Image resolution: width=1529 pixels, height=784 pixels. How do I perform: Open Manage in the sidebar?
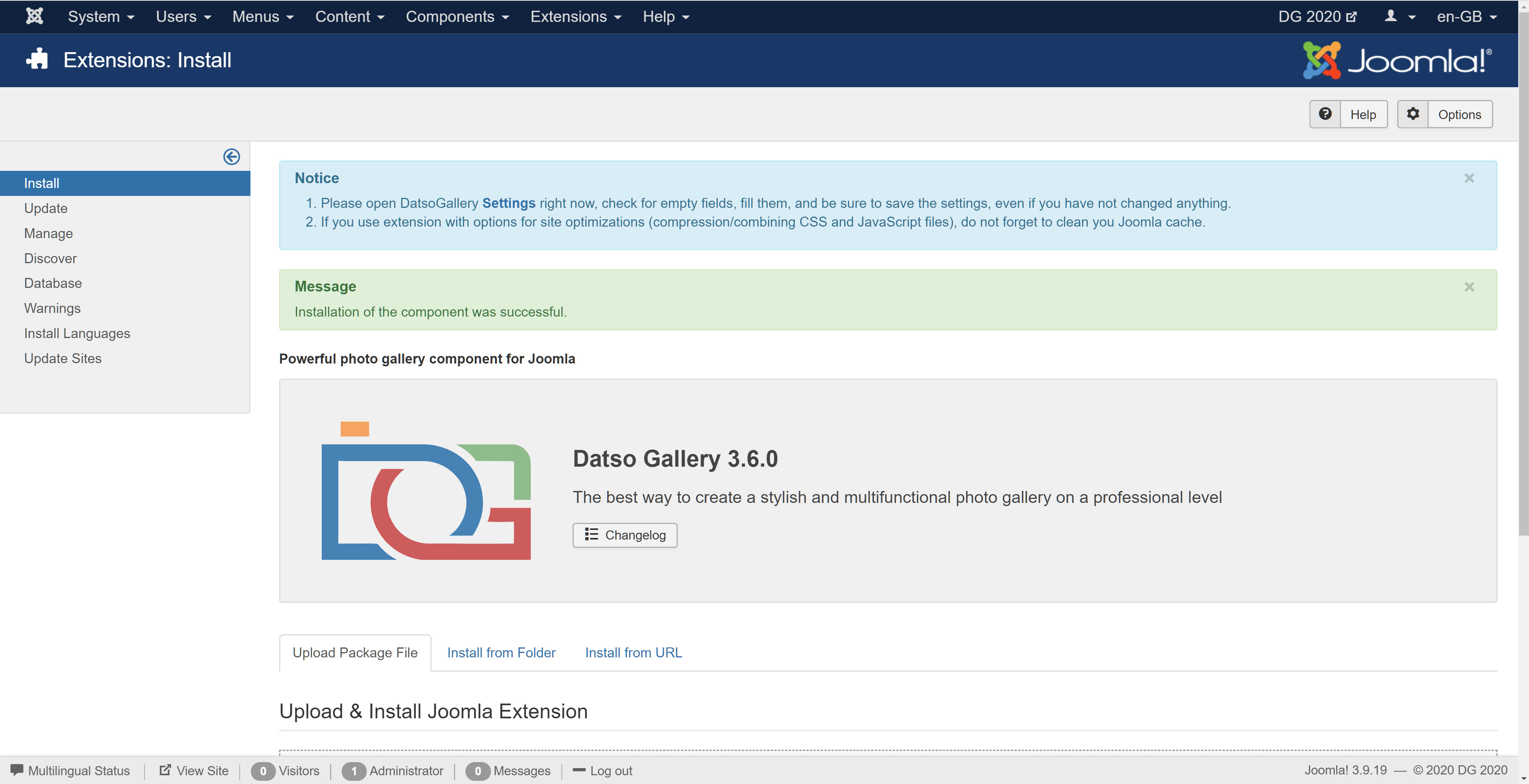pyautogui.click(x=48, y=233)
